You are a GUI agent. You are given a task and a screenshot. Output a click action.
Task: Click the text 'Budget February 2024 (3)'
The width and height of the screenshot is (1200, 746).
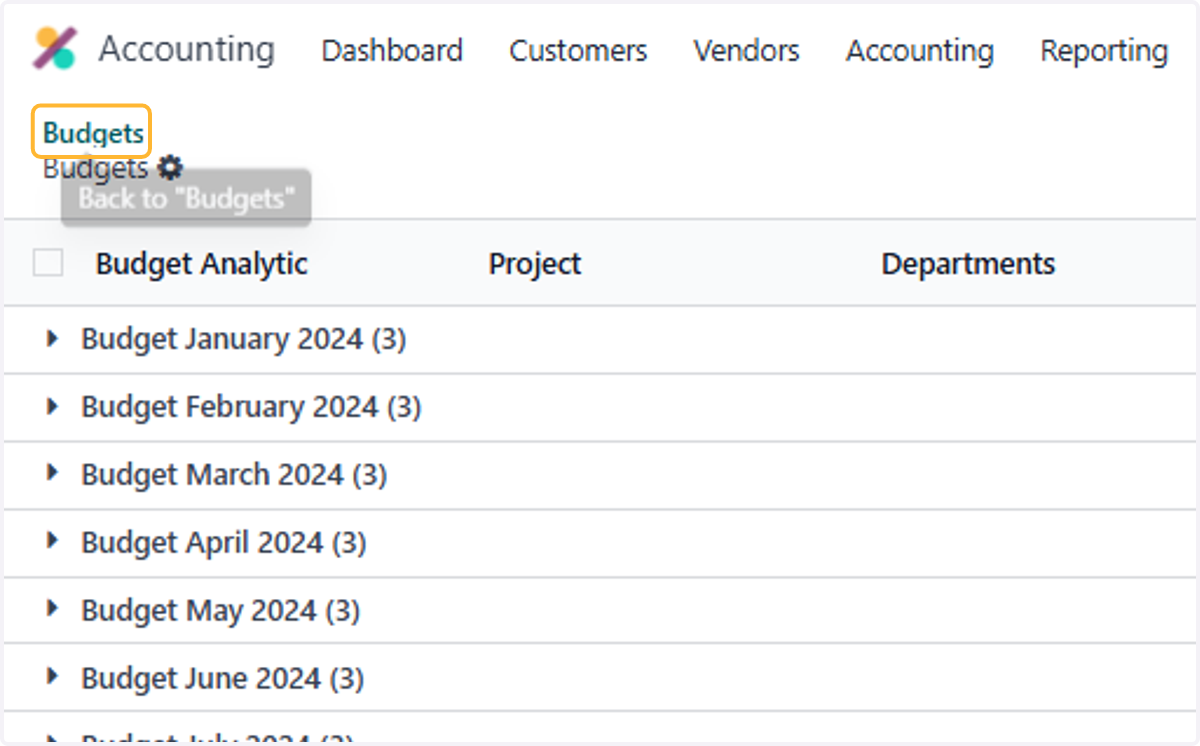(251, 407)
